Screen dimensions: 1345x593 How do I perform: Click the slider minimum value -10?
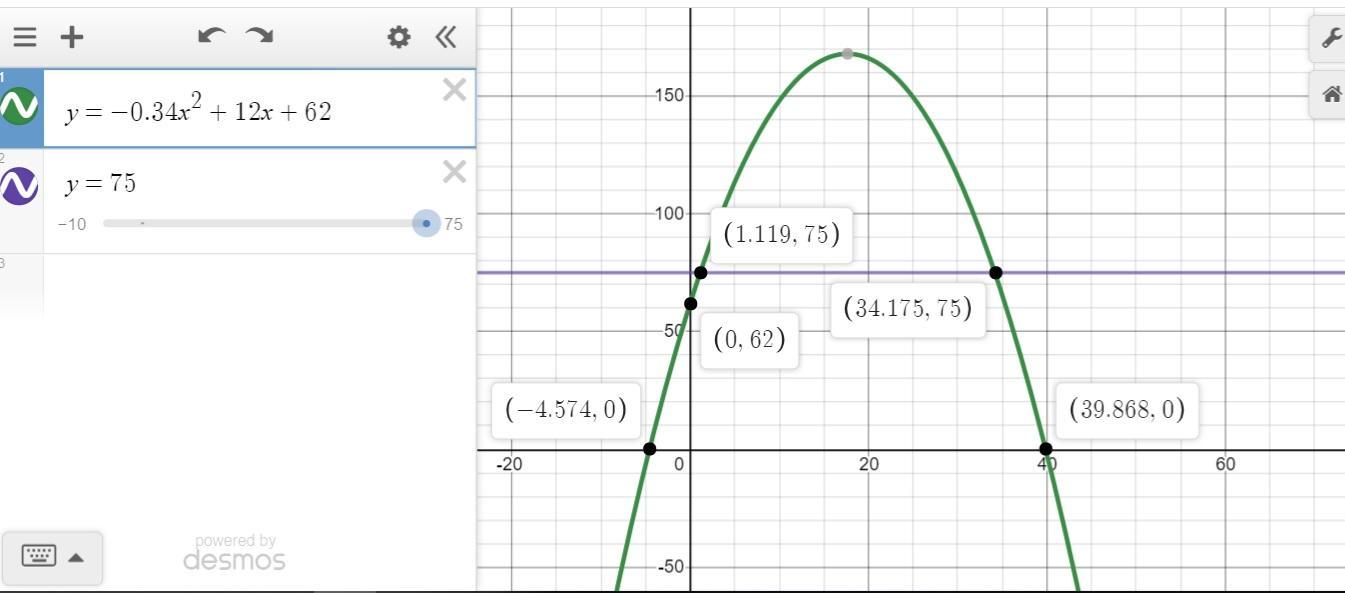[72, 224]
